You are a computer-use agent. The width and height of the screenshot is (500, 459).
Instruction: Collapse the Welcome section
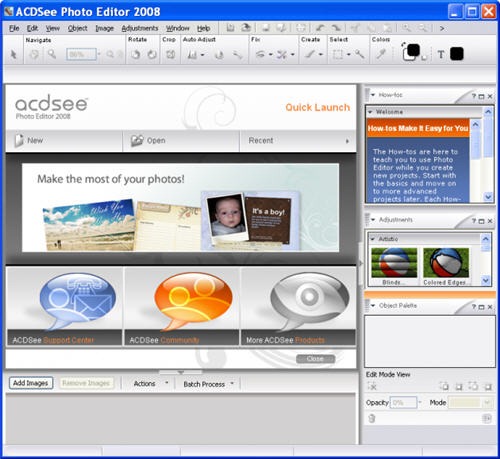pyautogui.click(x=370, y=112)
